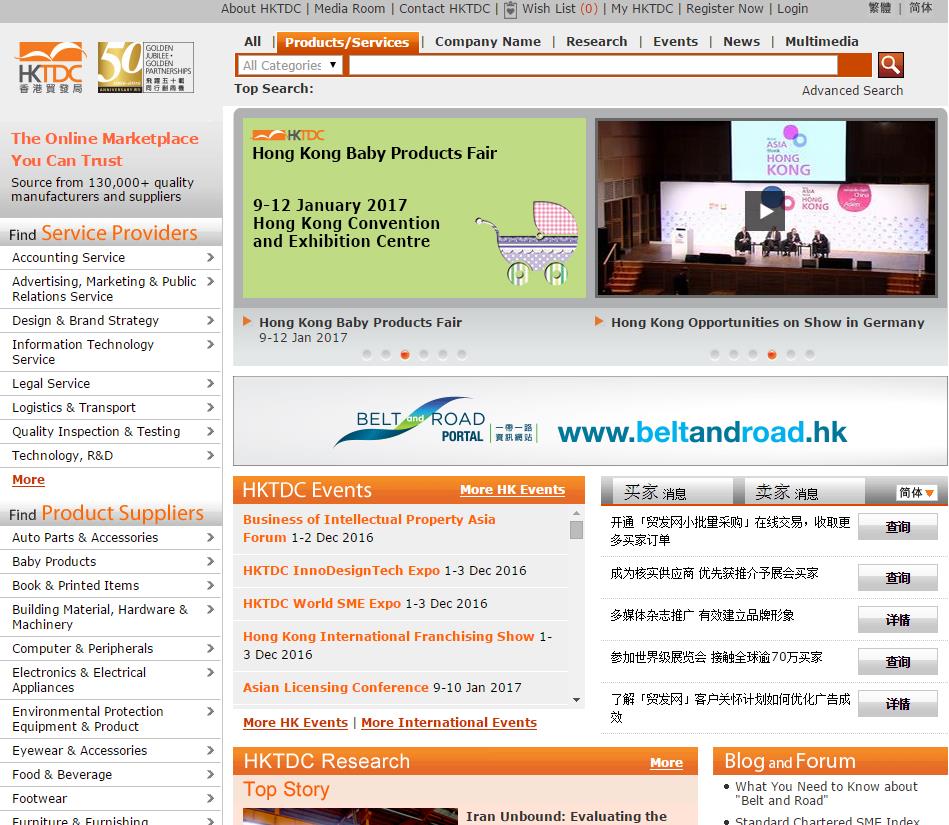Expand Footwear chevron arrow
This screenshot has height=825, width=949.
coord(210,798)
